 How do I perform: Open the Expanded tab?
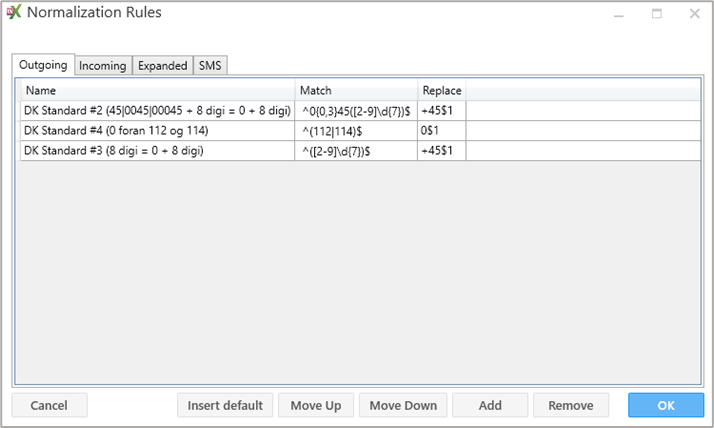(x=163, y=66)
